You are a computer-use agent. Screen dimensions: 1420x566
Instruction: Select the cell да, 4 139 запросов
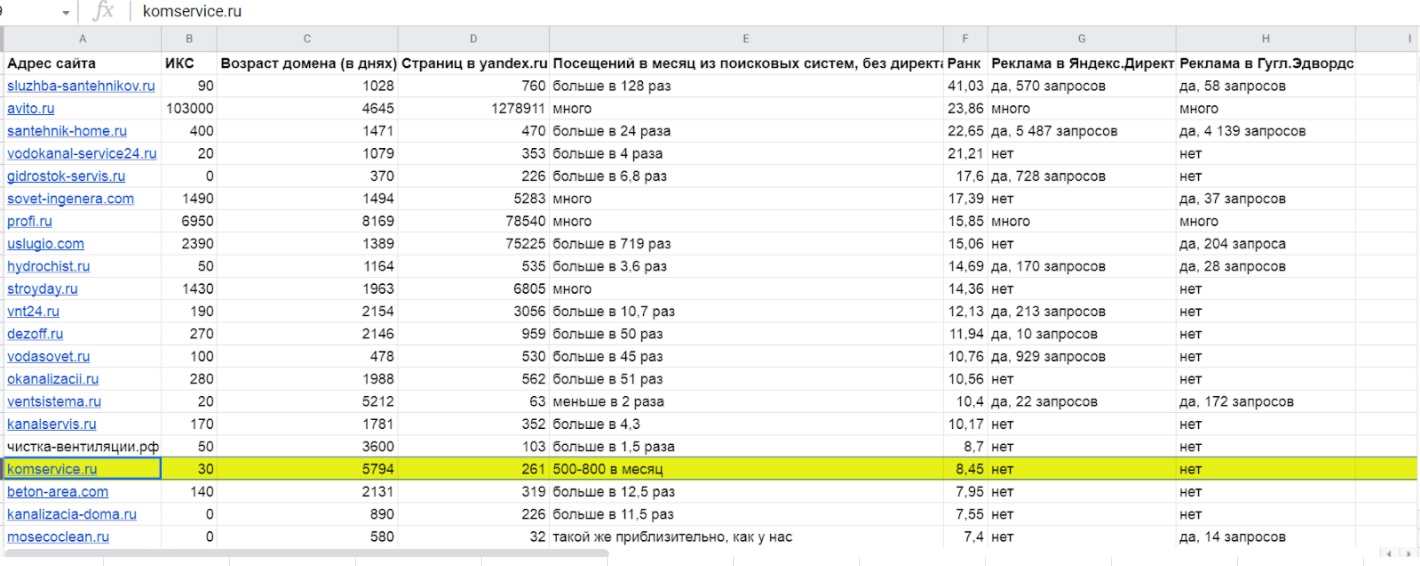click(1265, 131)
